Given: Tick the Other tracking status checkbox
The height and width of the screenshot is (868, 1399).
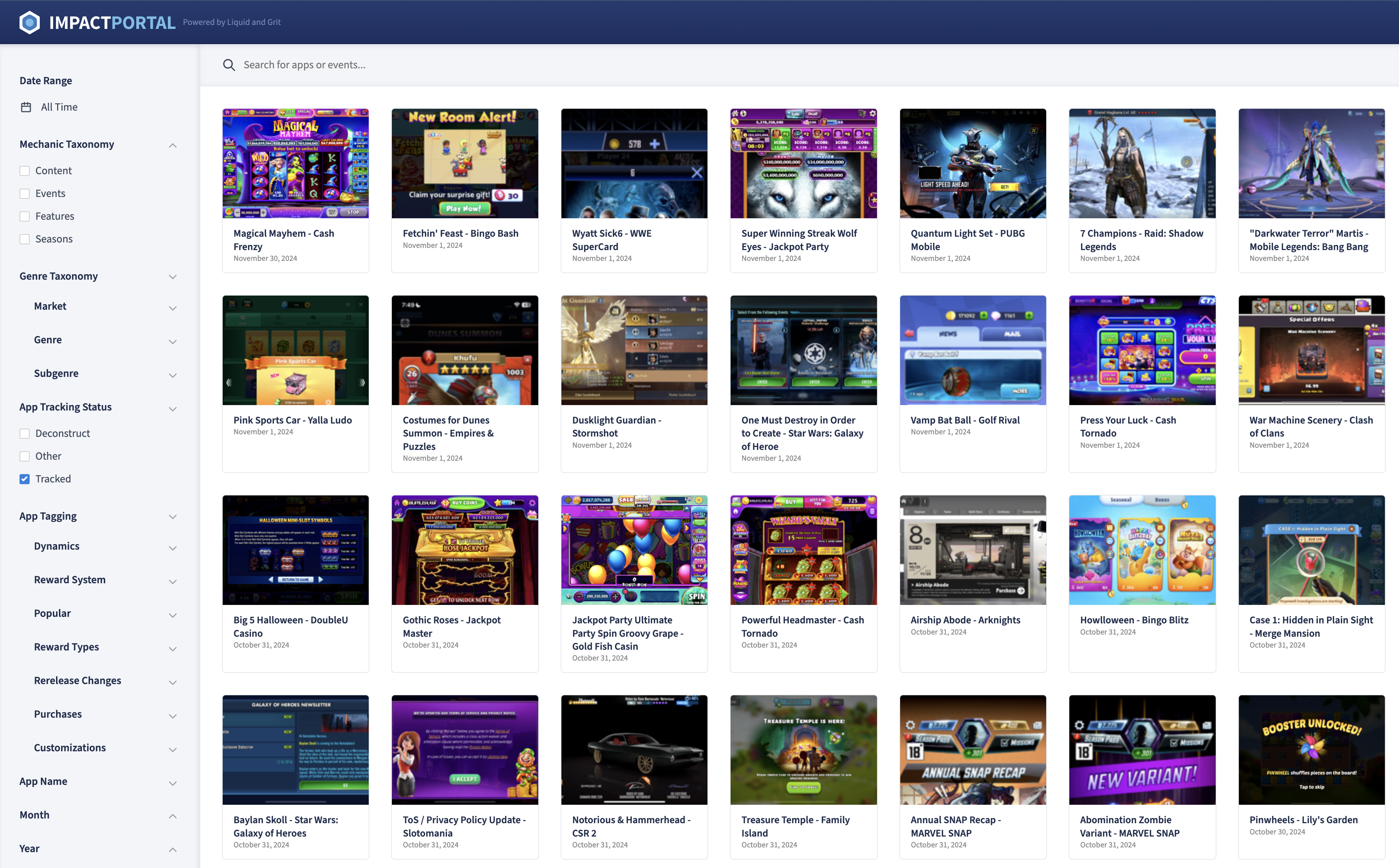Looking at the screenshot, I should click(25, 456).
